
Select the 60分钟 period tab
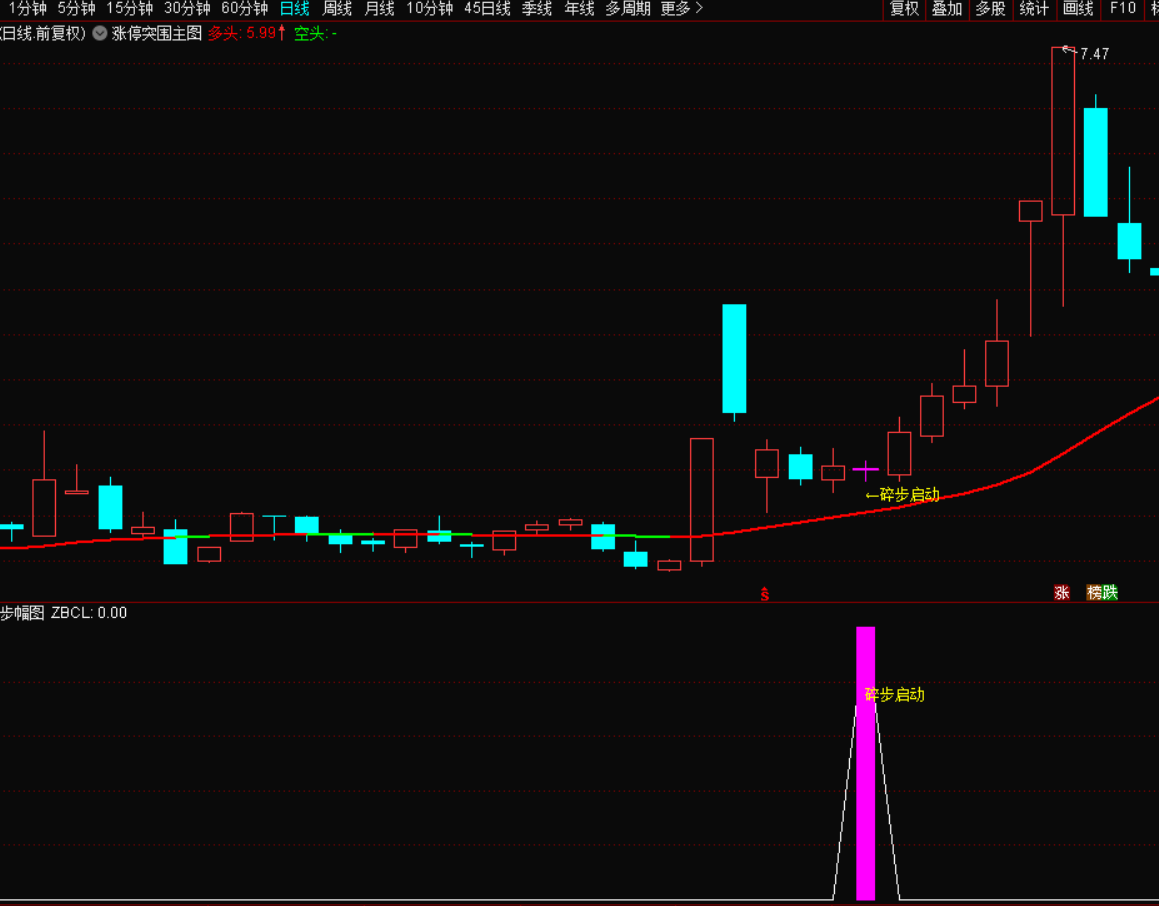244,9
